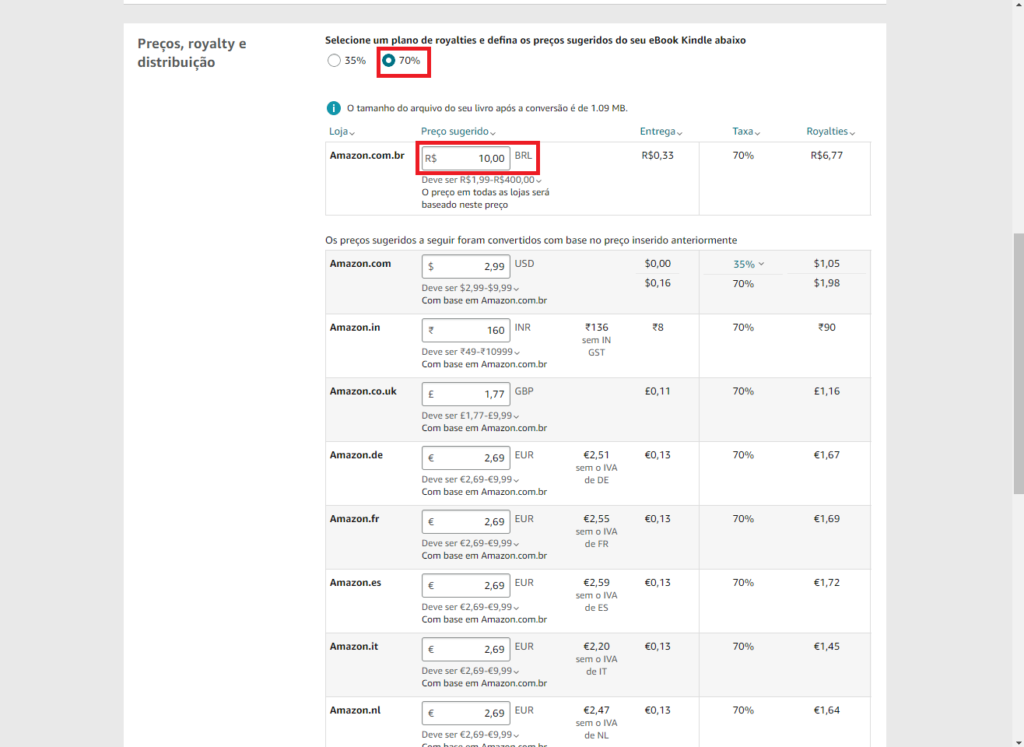Screen dimensions: 1024x747
Task: Expand the Entrega column header
Action: click(x=661, y=132)
